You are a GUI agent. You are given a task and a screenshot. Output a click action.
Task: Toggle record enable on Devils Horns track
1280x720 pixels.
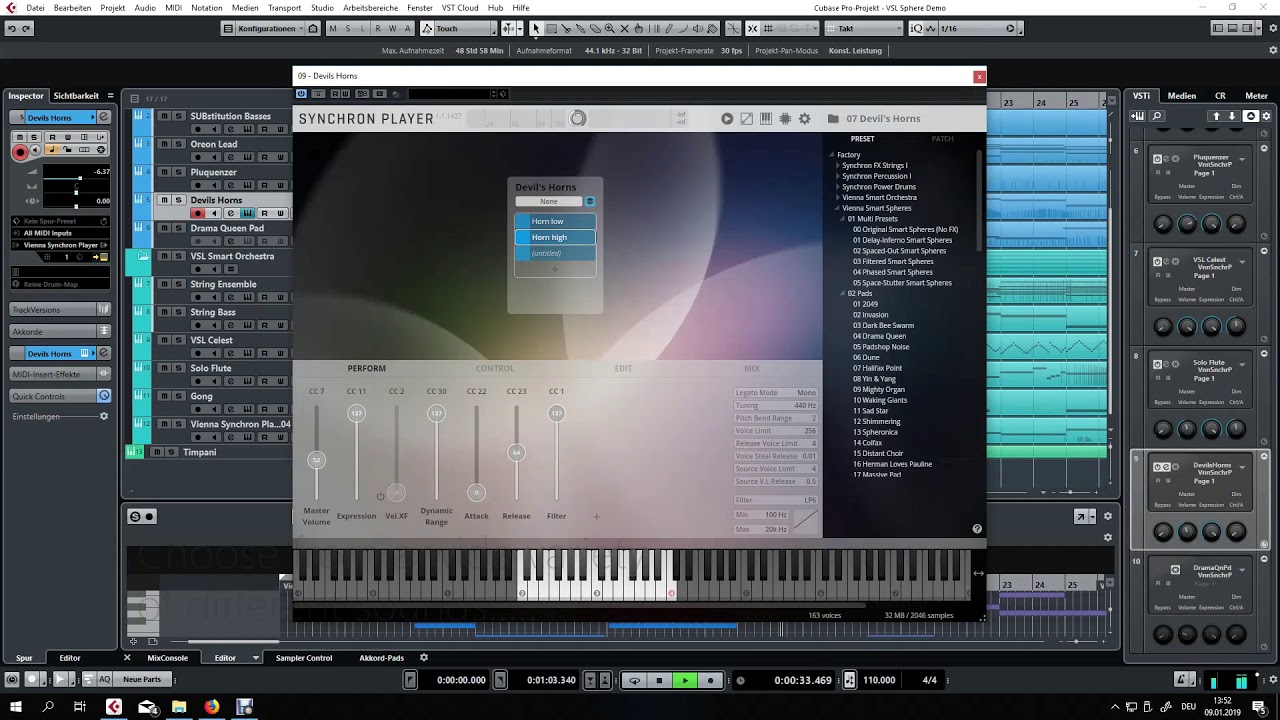(x=198, y=213)
